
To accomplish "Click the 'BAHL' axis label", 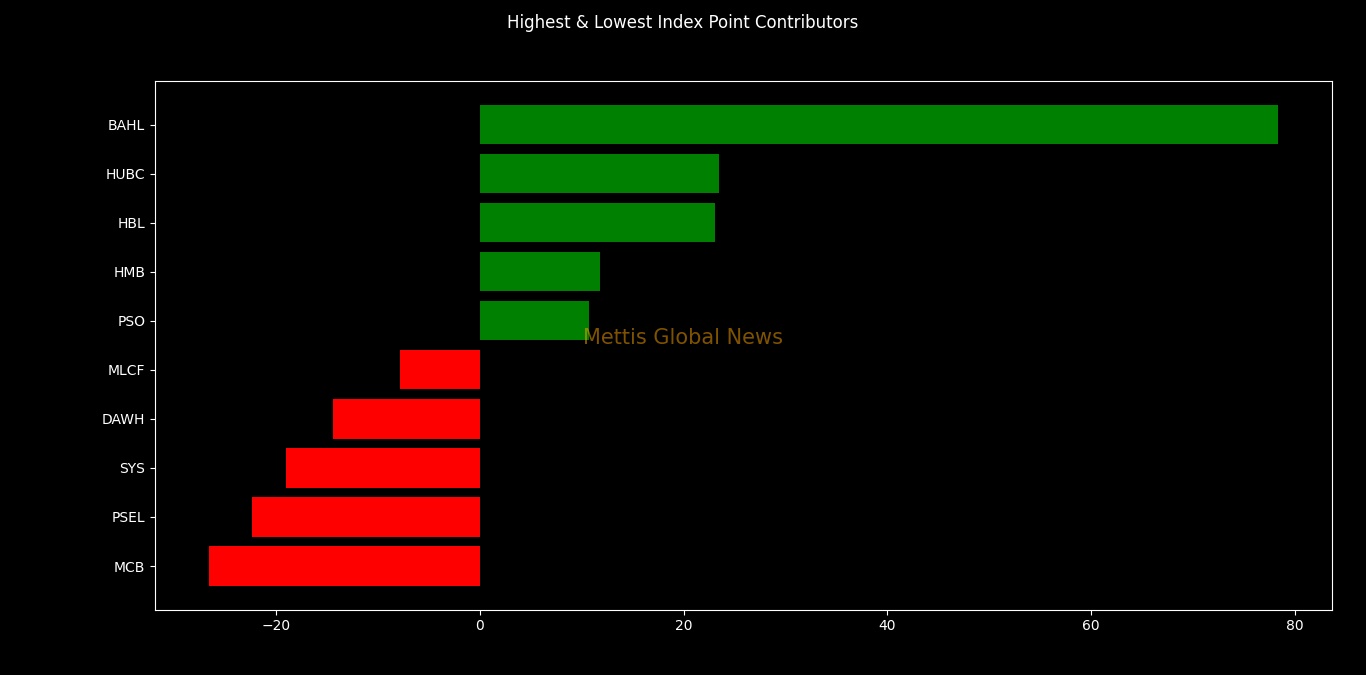I will [126, 125].
